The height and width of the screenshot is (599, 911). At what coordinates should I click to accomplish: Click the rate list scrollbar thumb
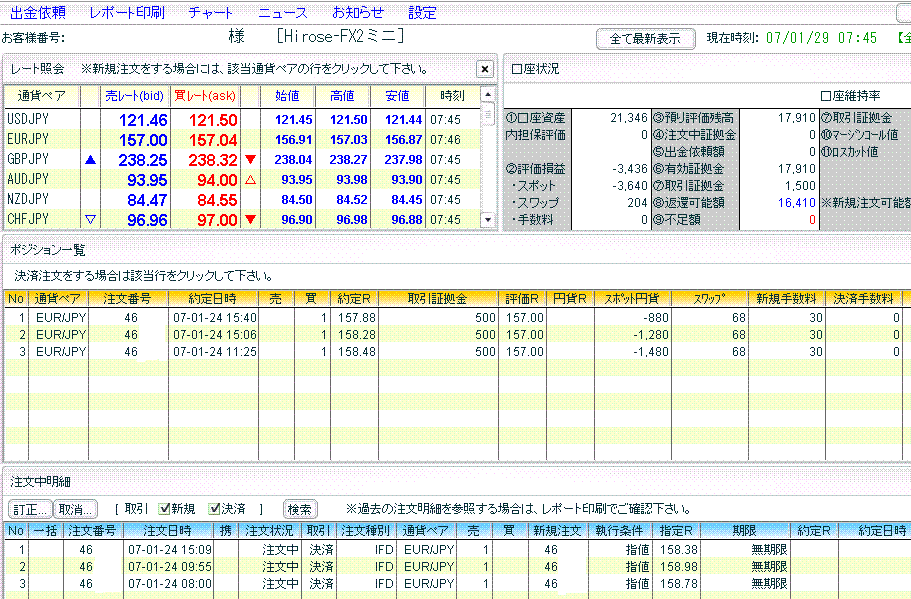(x=488, y=113)
